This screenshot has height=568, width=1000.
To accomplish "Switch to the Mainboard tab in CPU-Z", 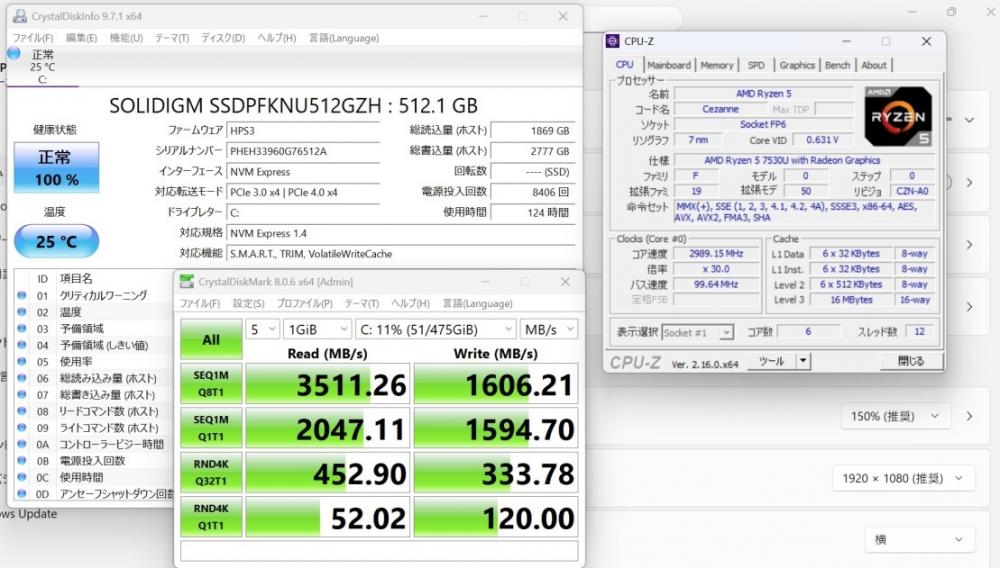I will coord(668,65).
